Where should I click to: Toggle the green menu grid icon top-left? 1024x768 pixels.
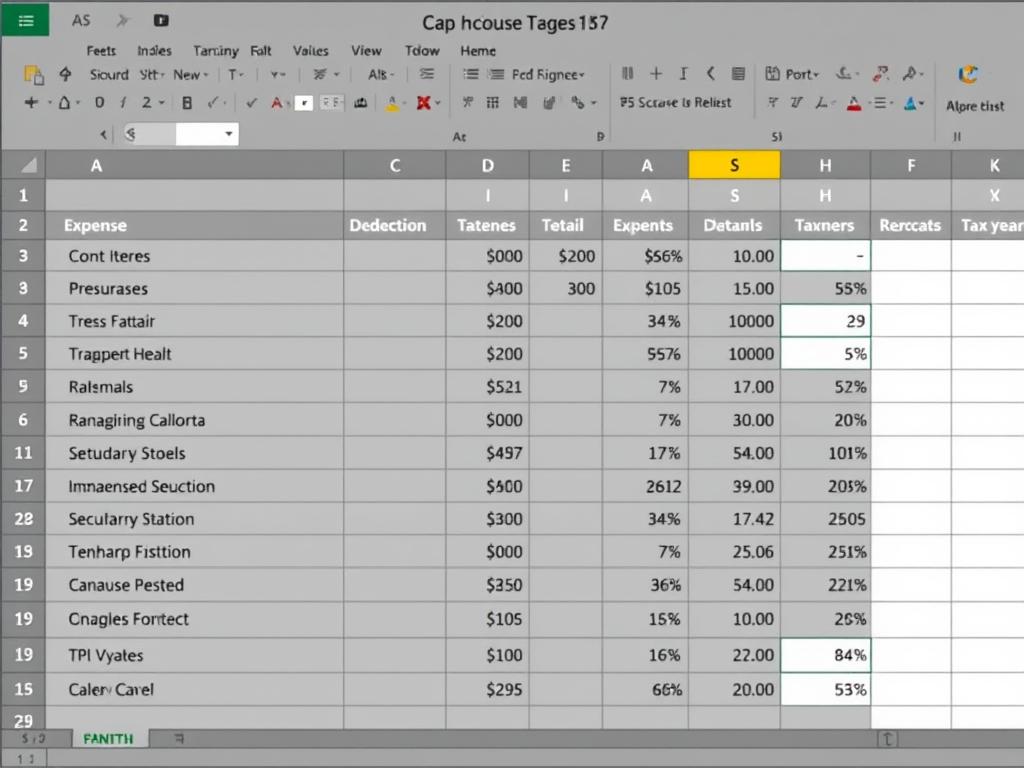[x=25, y=19]
